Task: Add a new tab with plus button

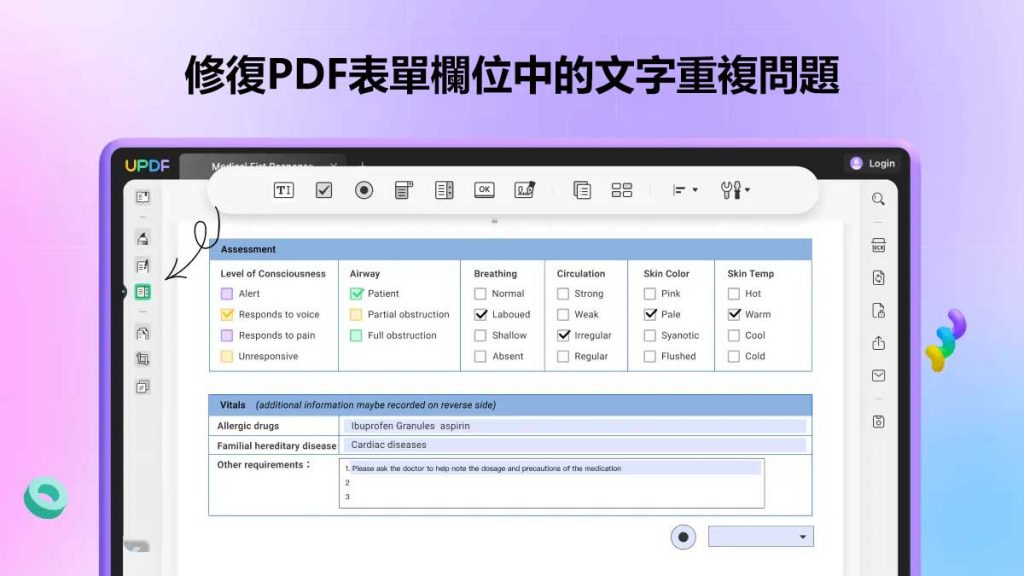Action: (x=362, y=163)
